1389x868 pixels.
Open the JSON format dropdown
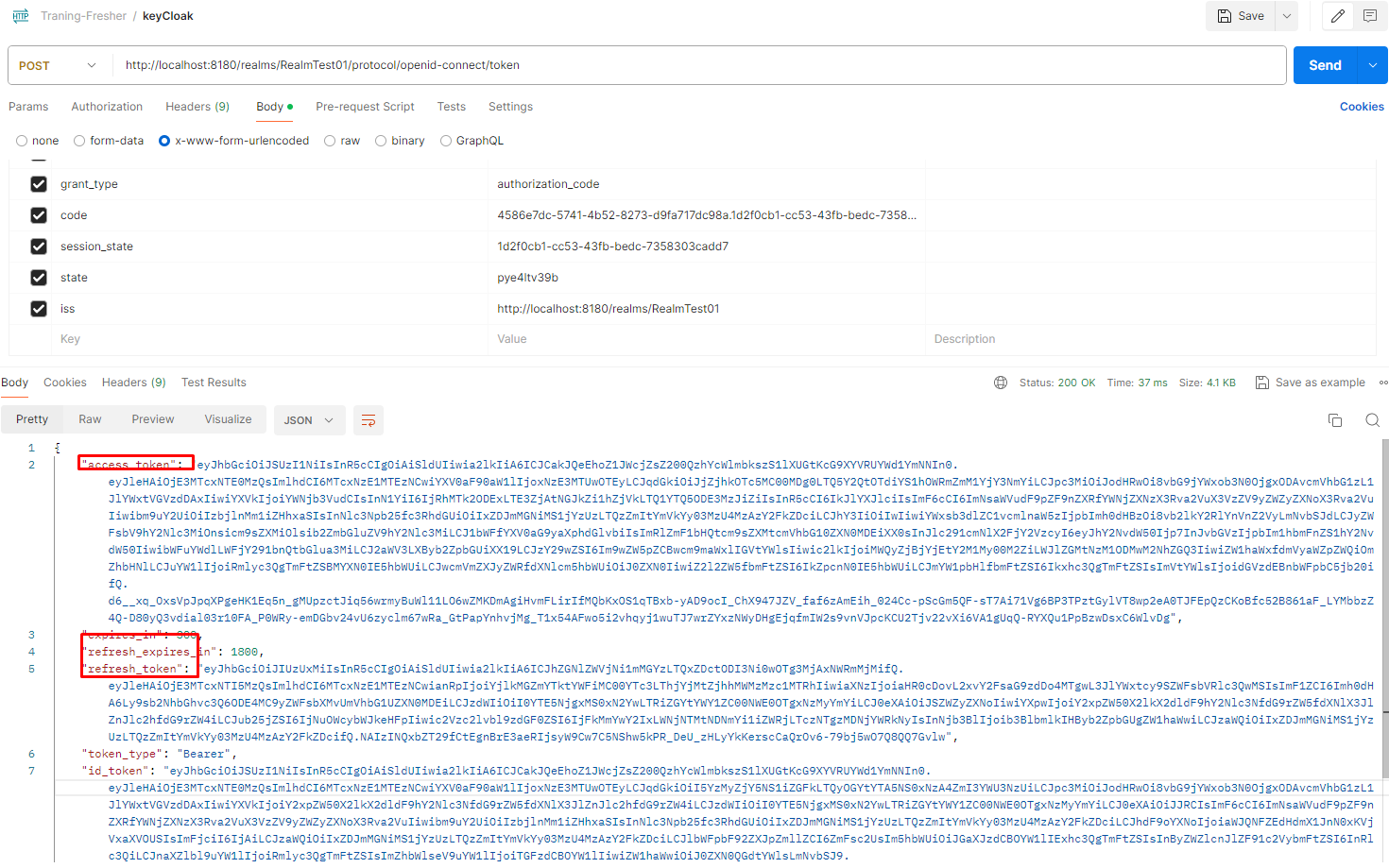[x=310, y=420]
